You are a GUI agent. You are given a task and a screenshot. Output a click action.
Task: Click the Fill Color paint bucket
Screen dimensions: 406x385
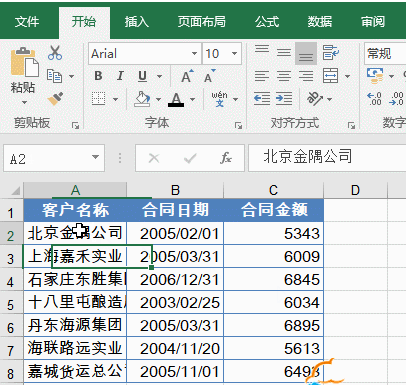(x=142, y=99)
